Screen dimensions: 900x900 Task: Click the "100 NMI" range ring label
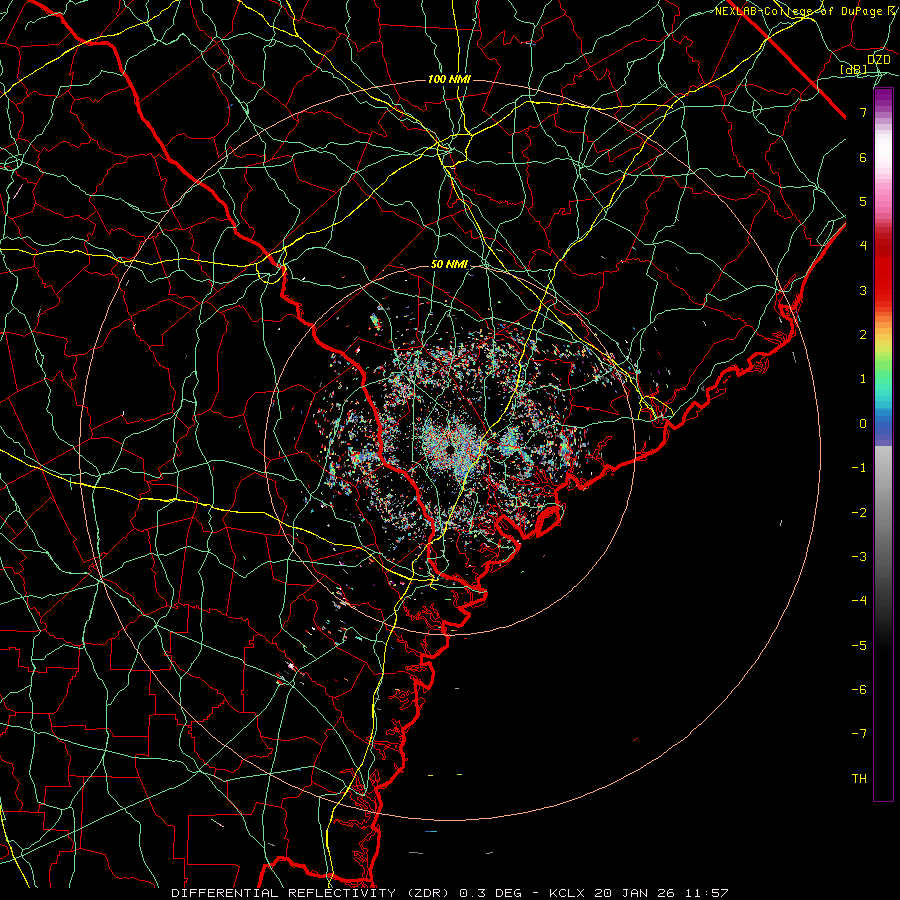tap(449, 79)
